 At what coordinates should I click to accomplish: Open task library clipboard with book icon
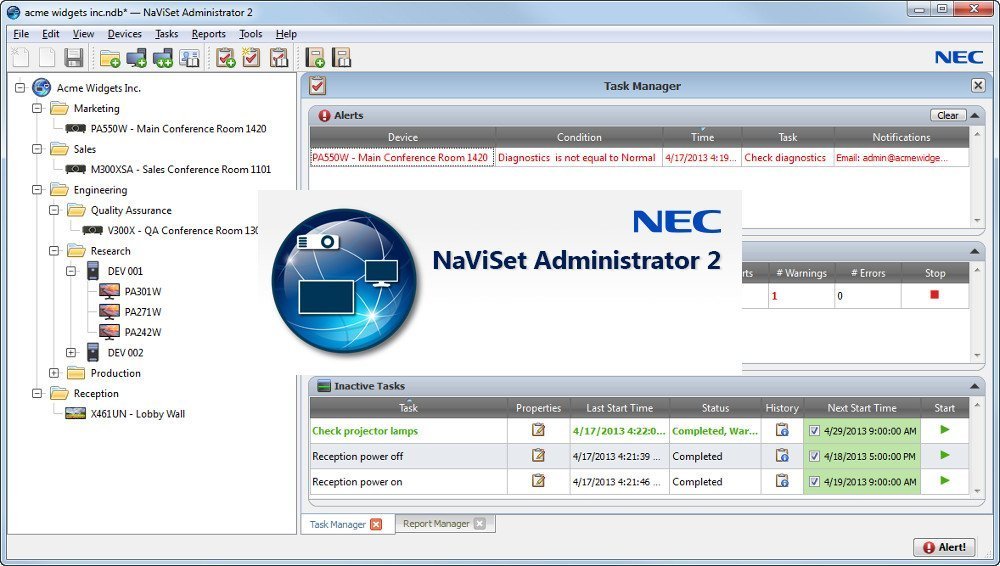coord(279,57)
